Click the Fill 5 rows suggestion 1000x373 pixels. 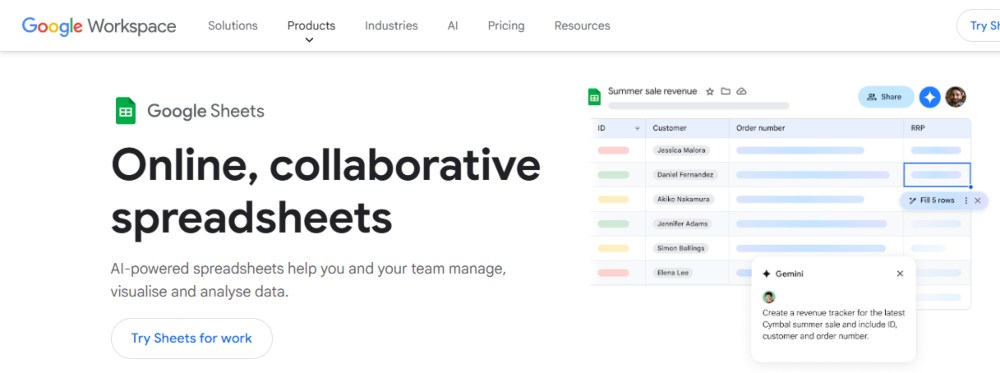click(932, 200)
